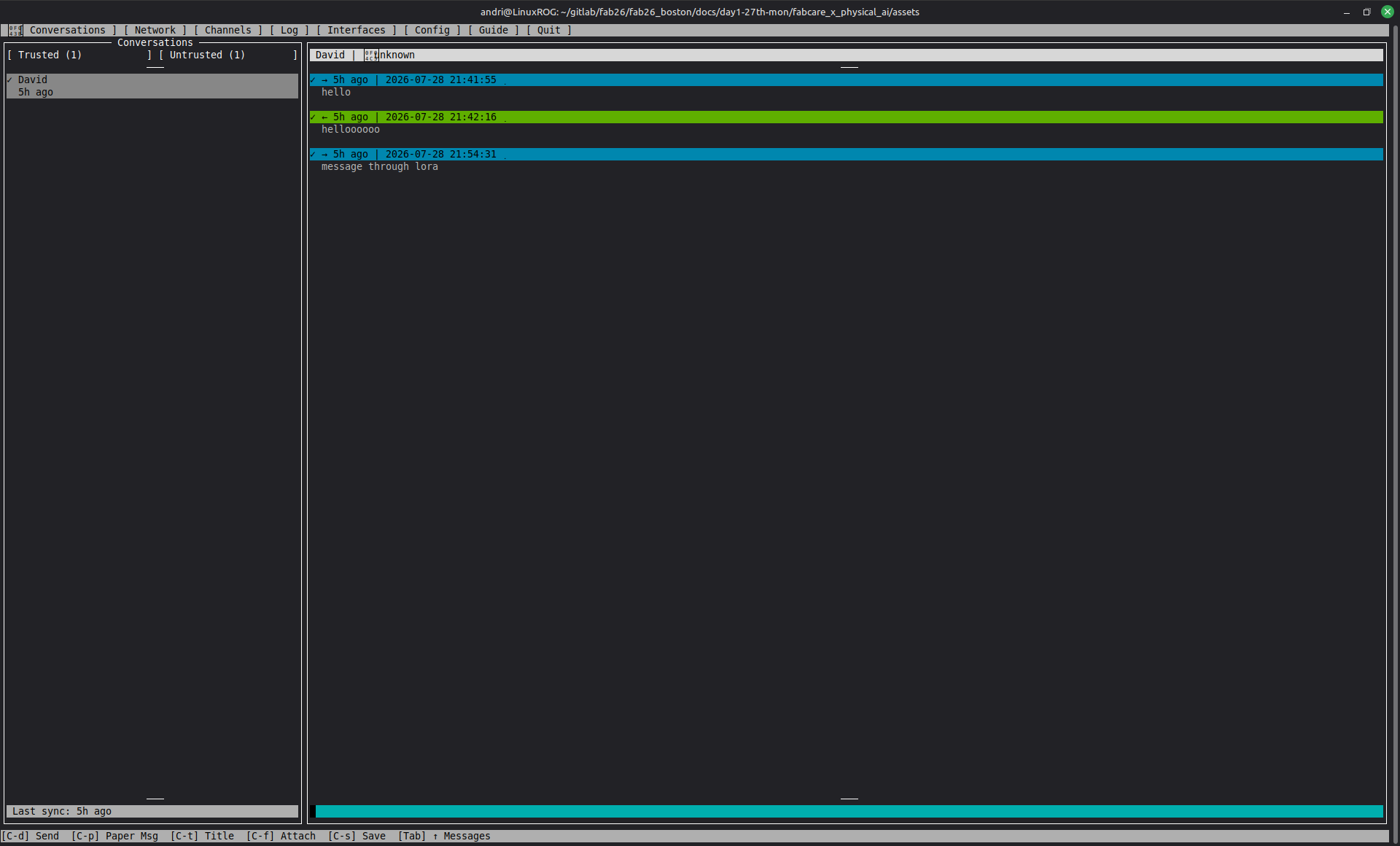Click the 'helloooooo' message text
The width and height of the screenshot is (1400, 846).
351,130
